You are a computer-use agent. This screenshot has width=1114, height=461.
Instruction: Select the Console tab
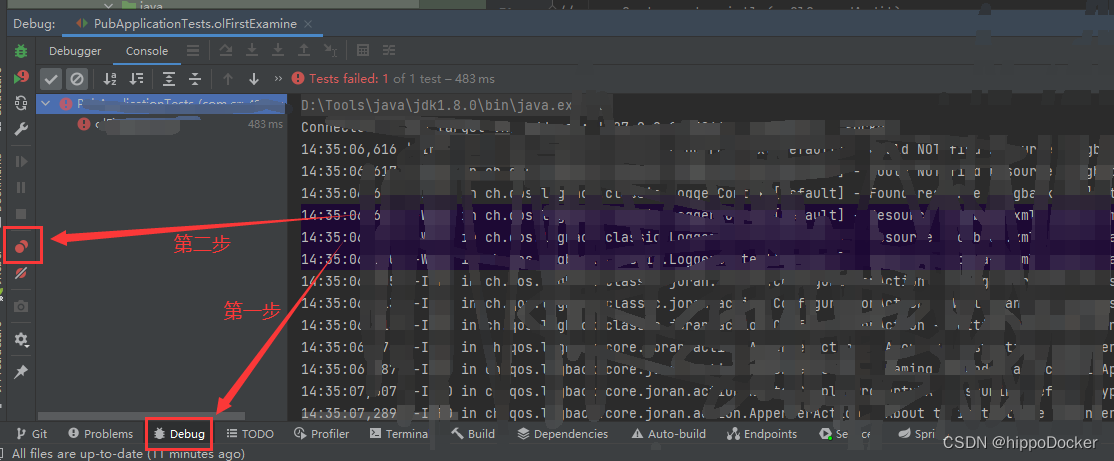coord(147,51)
